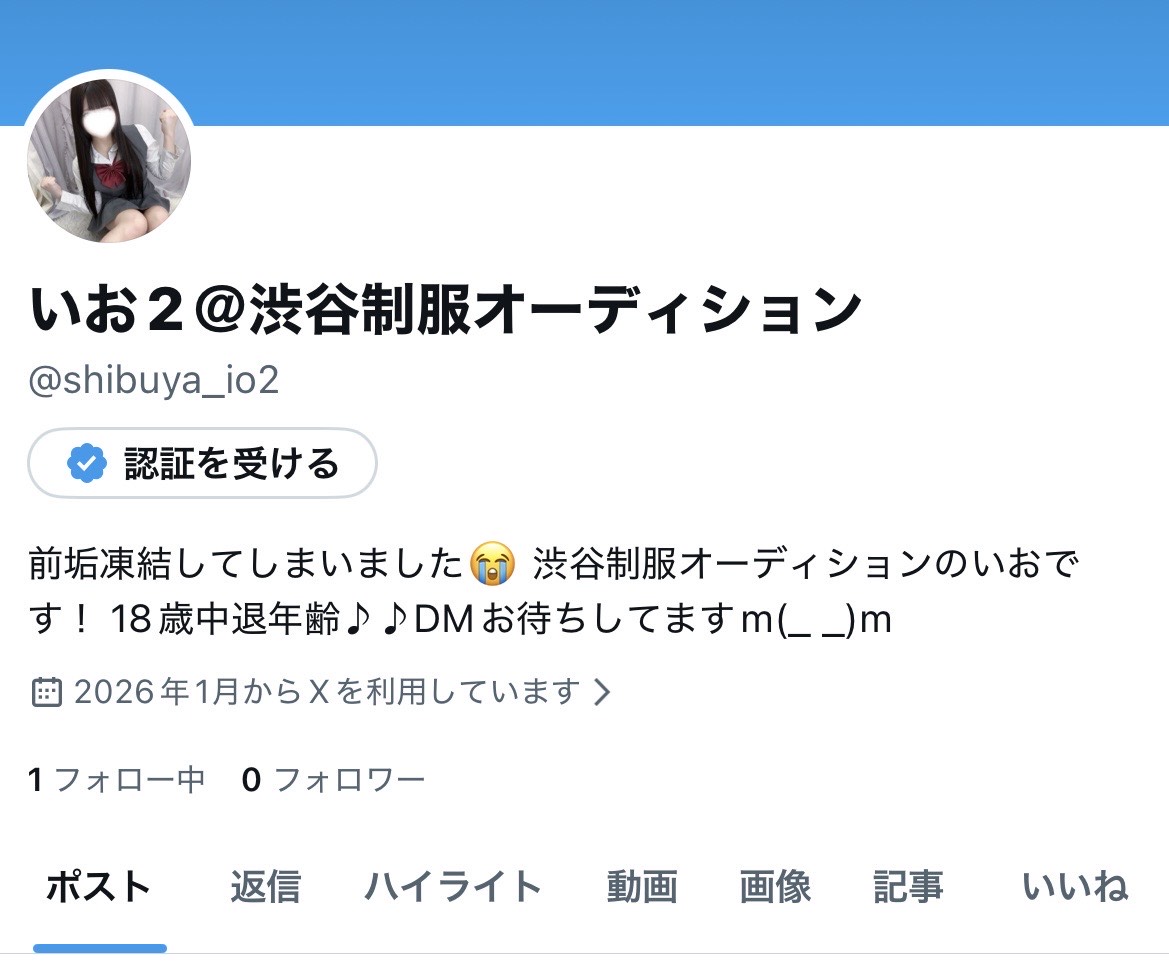Click the profile bio description text
Image resolution: width=1169 pixels, height=980 pixels.
coord(553,591)
